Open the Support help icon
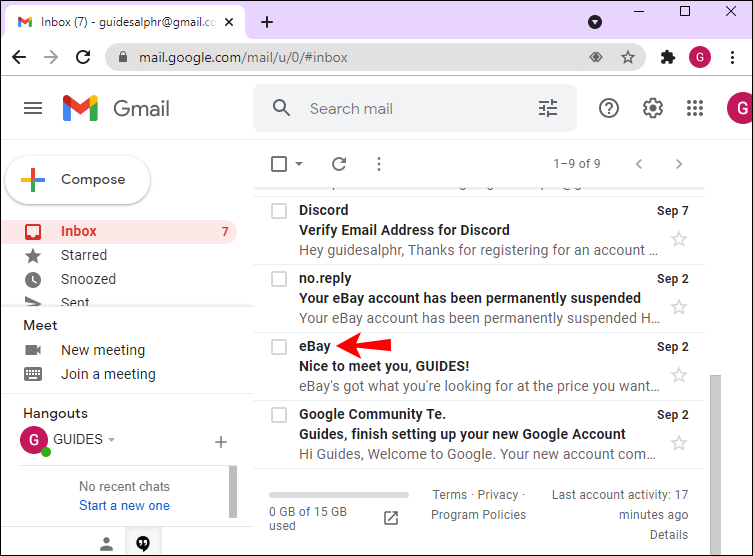 (608, 108)
